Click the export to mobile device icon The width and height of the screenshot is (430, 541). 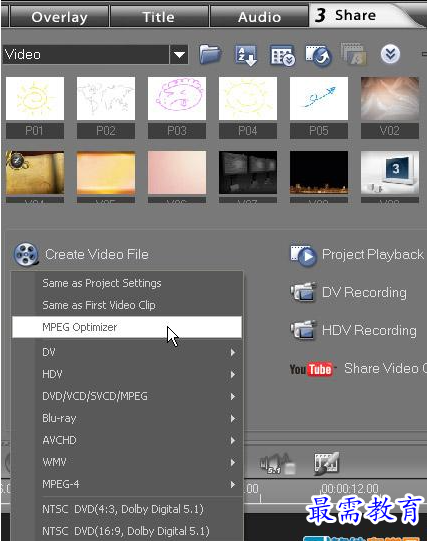(x=318, y=55)
